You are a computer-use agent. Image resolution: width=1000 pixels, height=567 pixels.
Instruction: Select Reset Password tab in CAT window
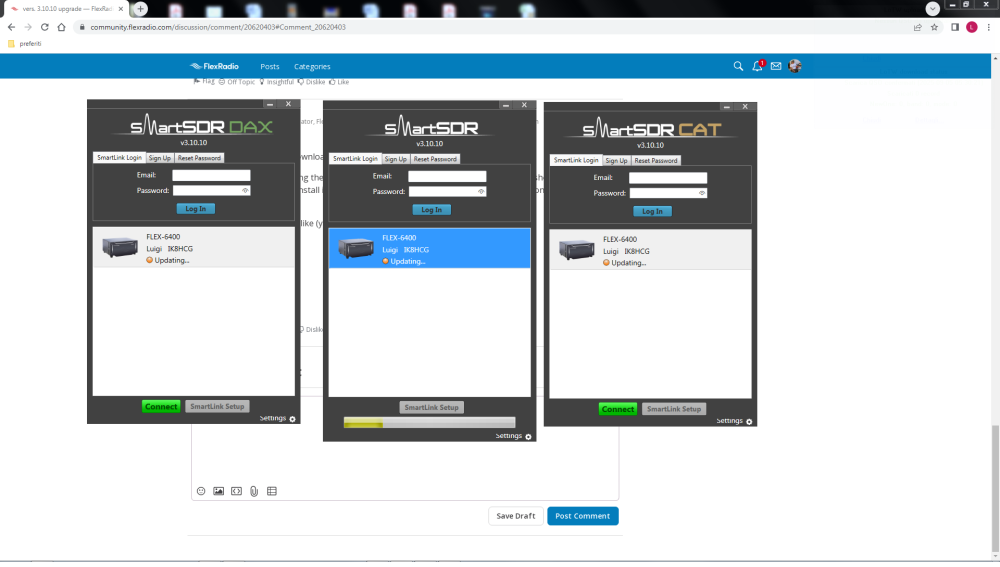click(656, 161)
